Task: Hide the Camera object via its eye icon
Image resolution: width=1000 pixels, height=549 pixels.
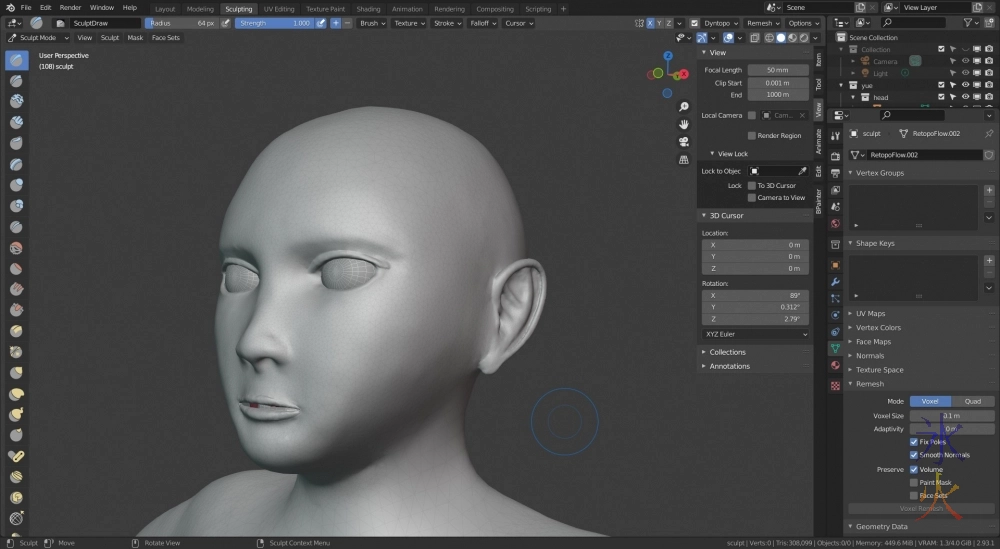Action: [965, 61]
